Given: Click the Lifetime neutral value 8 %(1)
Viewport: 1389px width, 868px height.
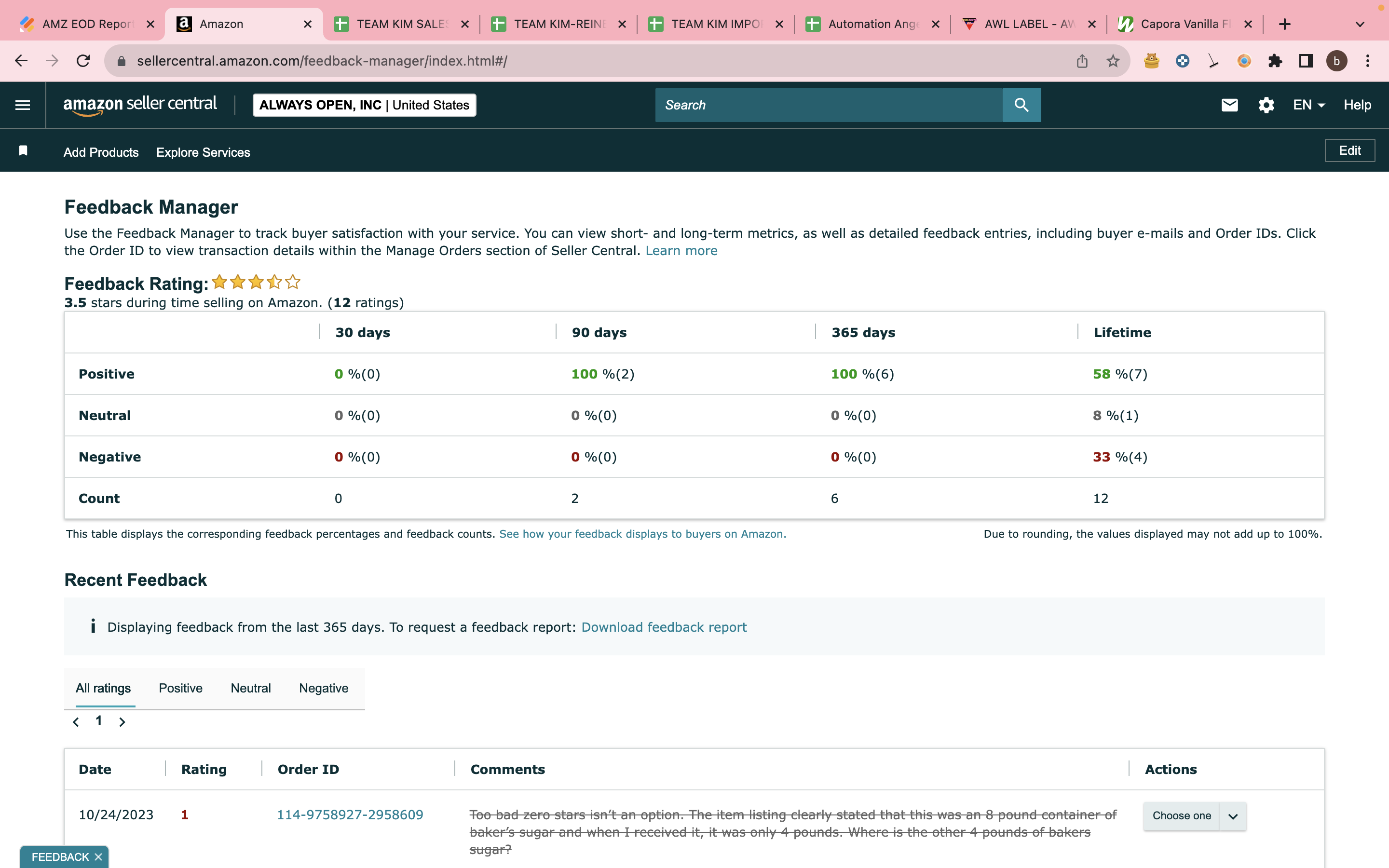Looking at the screenshot, I should click(1115, 416).
